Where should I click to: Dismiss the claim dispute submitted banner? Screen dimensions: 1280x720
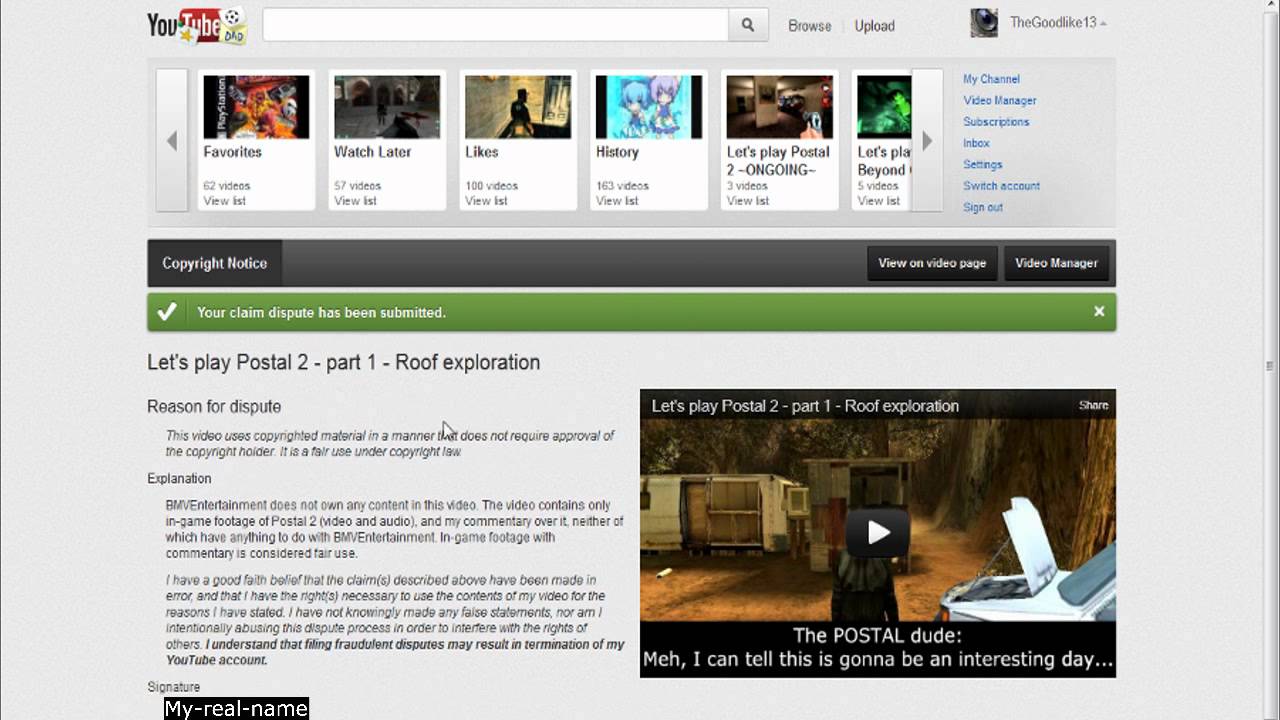(x=1099, y=312)
